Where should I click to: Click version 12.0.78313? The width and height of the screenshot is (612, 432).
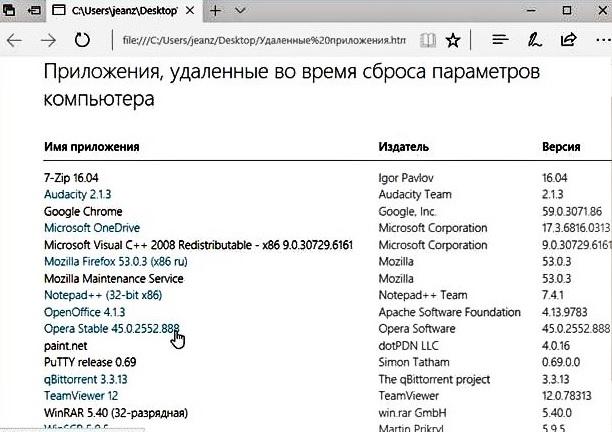tap(567, 396)
